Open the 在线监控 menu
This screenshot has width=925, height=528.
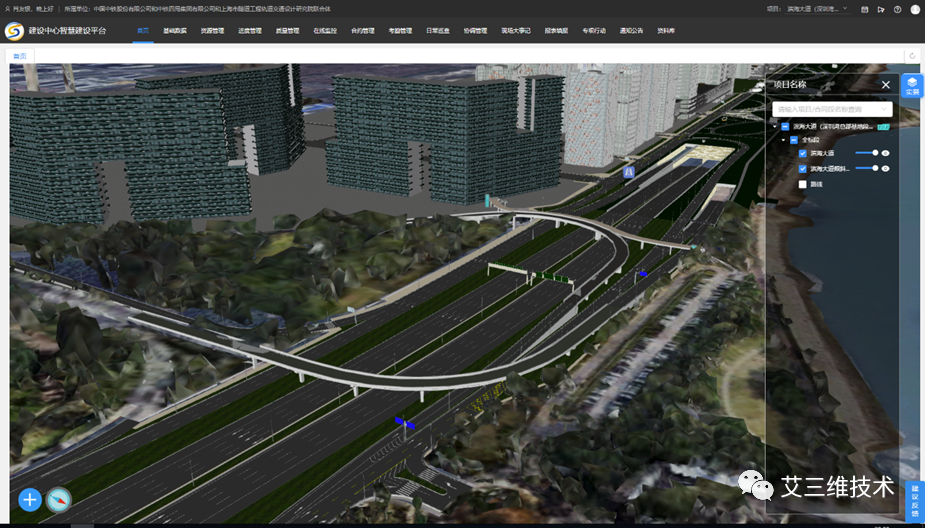point(325,31)
